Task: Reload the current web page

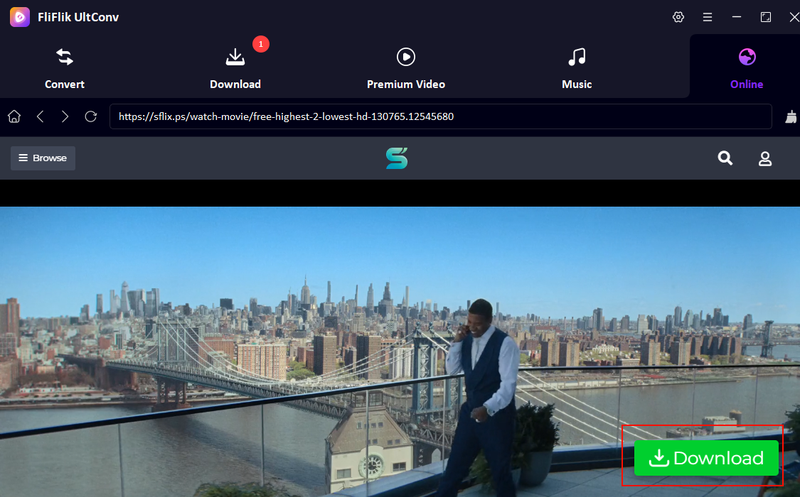Action: (91, 116)
